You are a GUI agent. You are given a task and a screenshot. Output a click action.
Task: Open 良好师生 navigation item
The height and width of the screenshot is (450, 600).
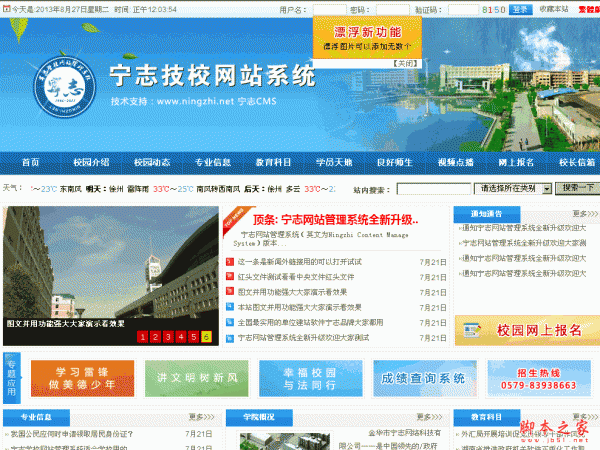point(395,162)
